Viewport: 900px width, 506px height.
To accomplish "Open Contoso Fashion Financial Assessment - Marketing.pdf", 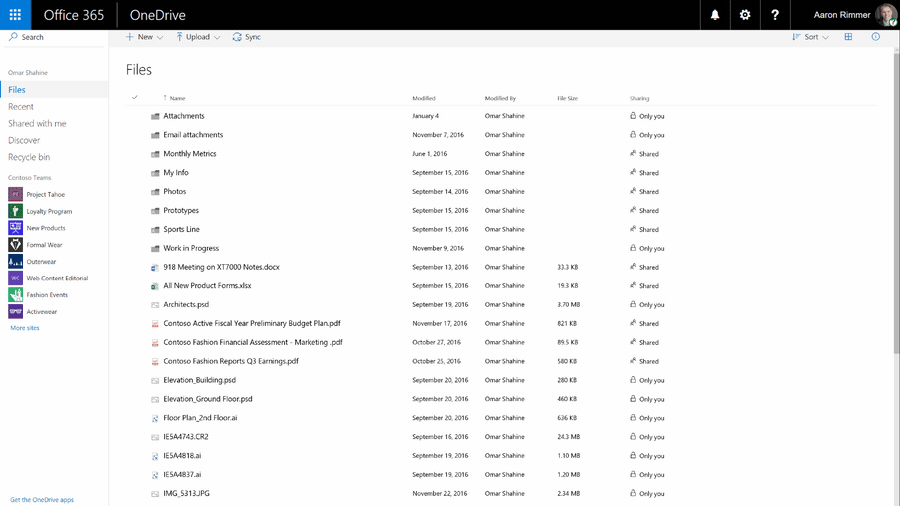I will point(253,342).
